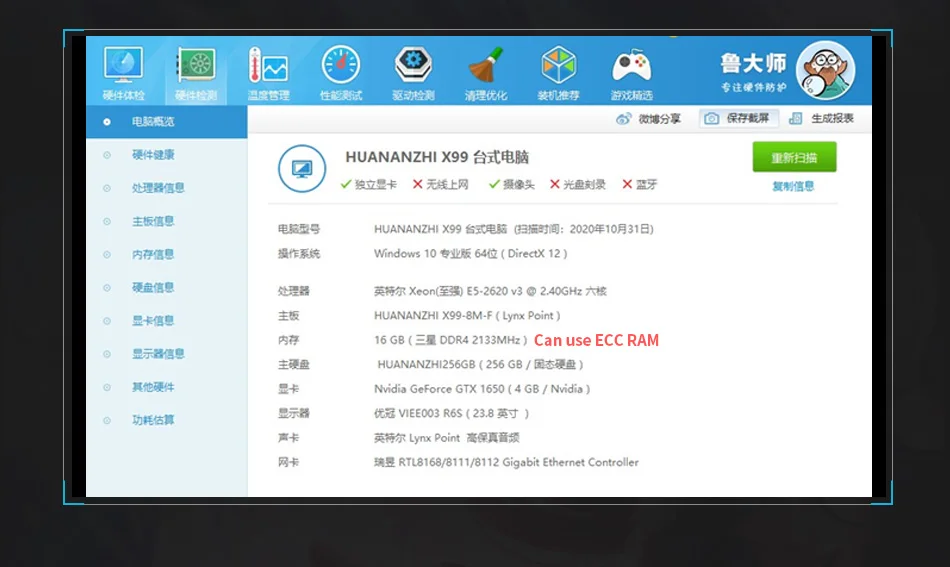Click the HUANANZHI X99-8M-F motherboard value
This screenshot has height=567, width=950.
[x=467, y=316]
